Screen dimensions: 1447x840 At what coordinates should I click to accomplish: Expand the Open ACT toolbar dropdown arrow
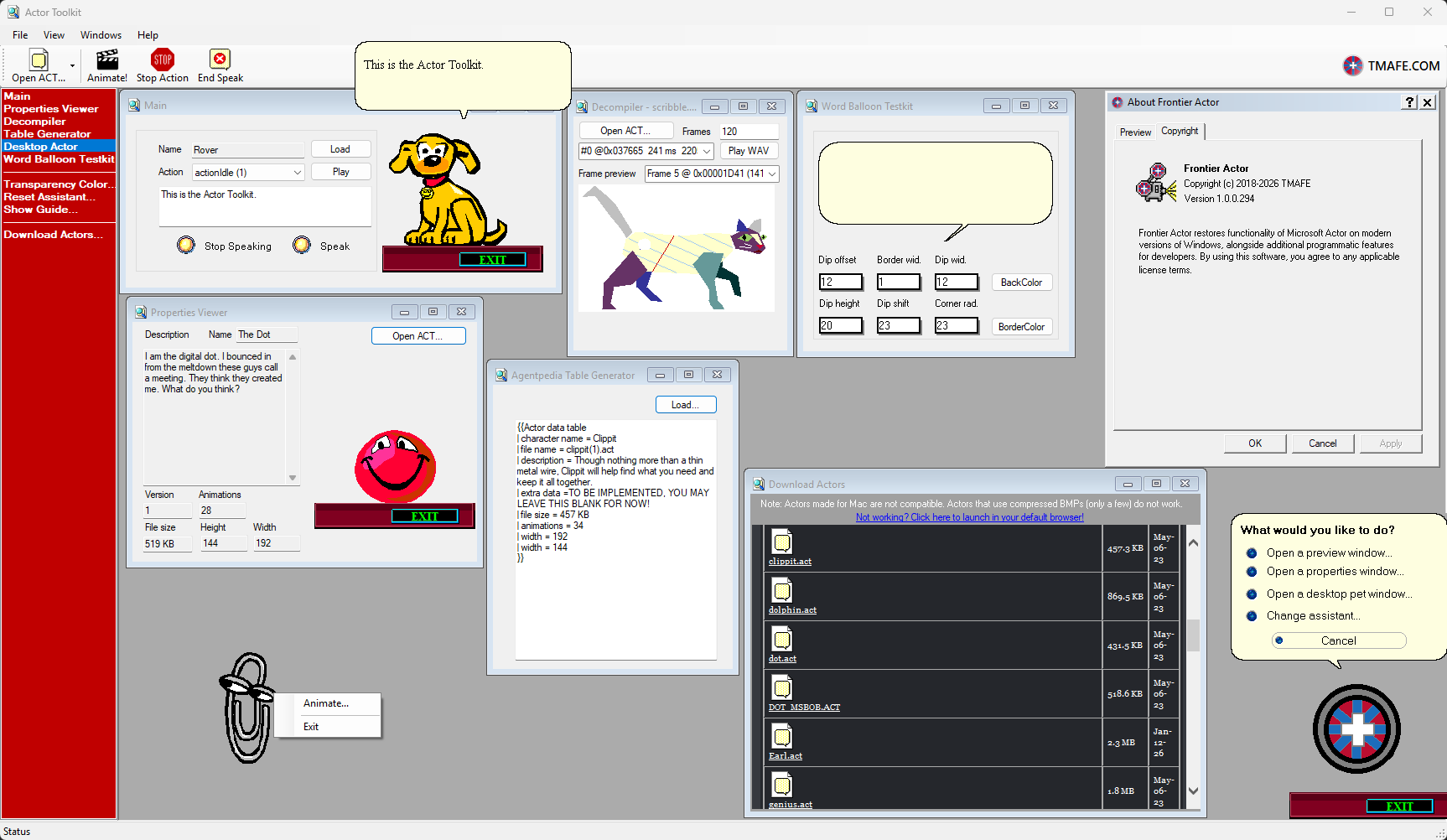pyautogui.click(x=72, y=65)
